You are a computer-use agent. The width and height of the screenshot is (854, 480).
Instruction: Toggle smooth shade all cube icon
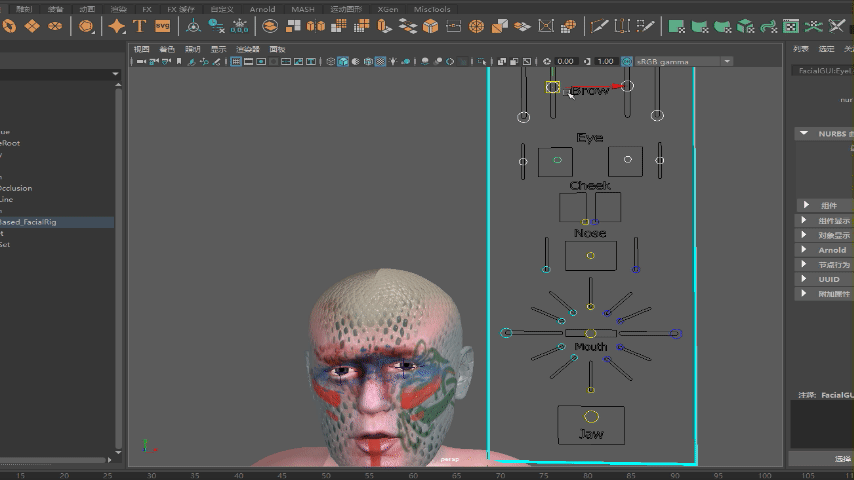pyautogui.click(x=343, y=62)
